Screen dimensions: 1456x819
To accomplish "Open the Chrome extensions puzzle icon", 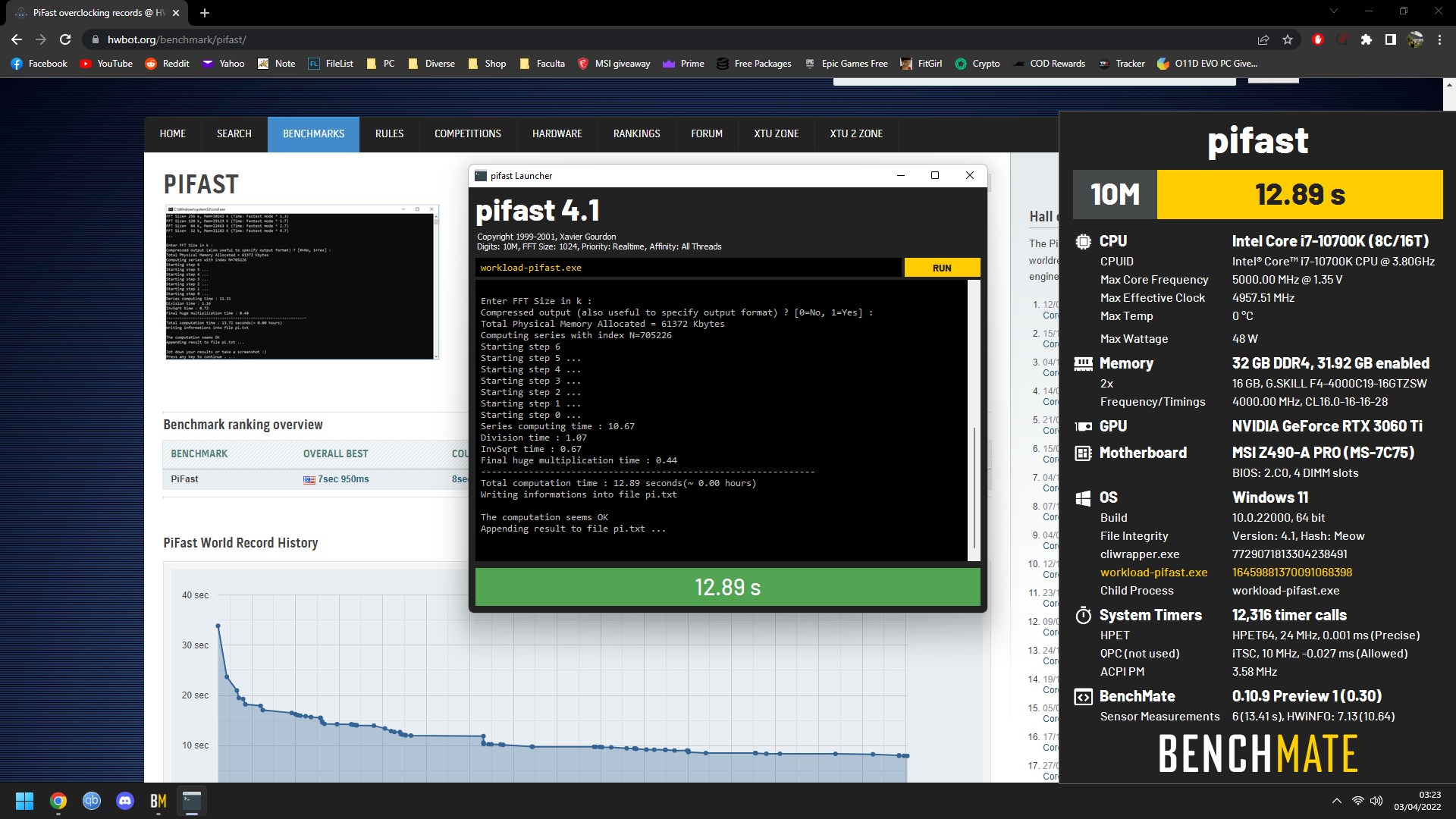I will pyautogui.click(x=1367, y=39).
